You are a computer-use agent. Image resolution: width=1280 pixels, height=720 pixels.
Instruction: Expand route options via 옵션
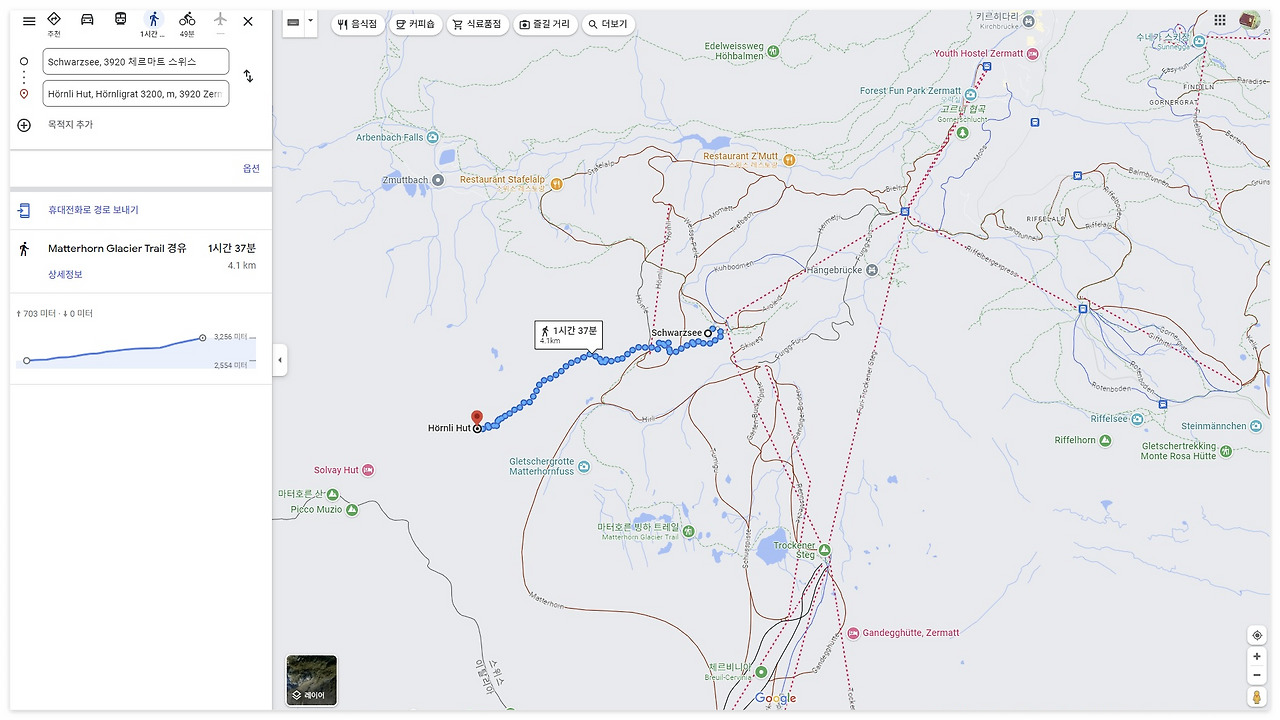coord(251,169)
